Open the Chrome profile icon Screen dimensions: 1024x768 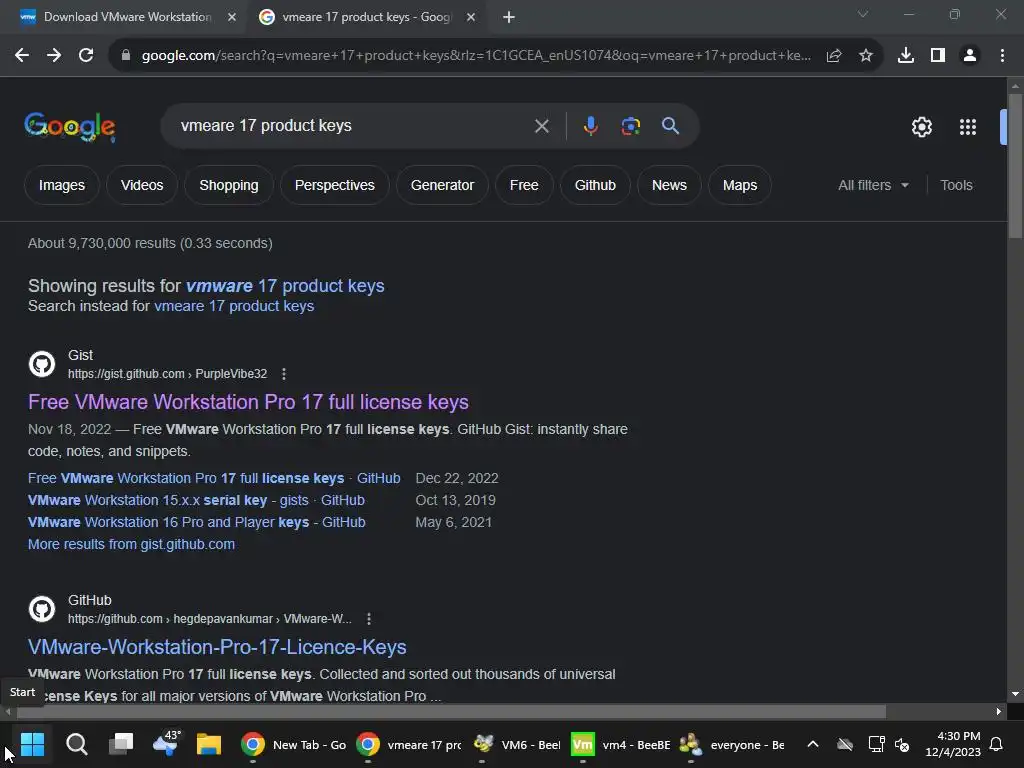pos(970,56)
